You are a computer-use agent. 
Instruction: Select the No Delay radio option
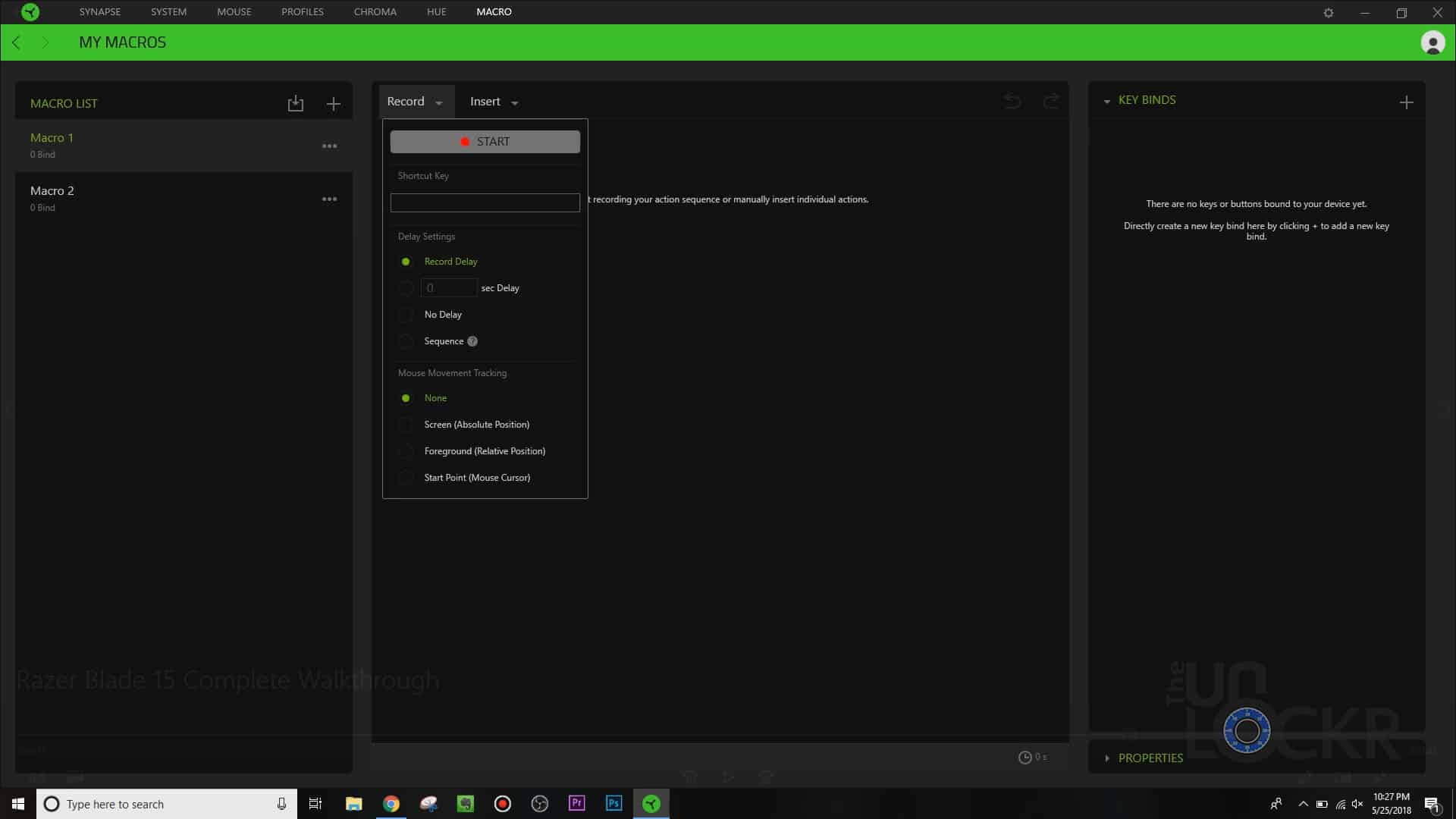(406, 315)
